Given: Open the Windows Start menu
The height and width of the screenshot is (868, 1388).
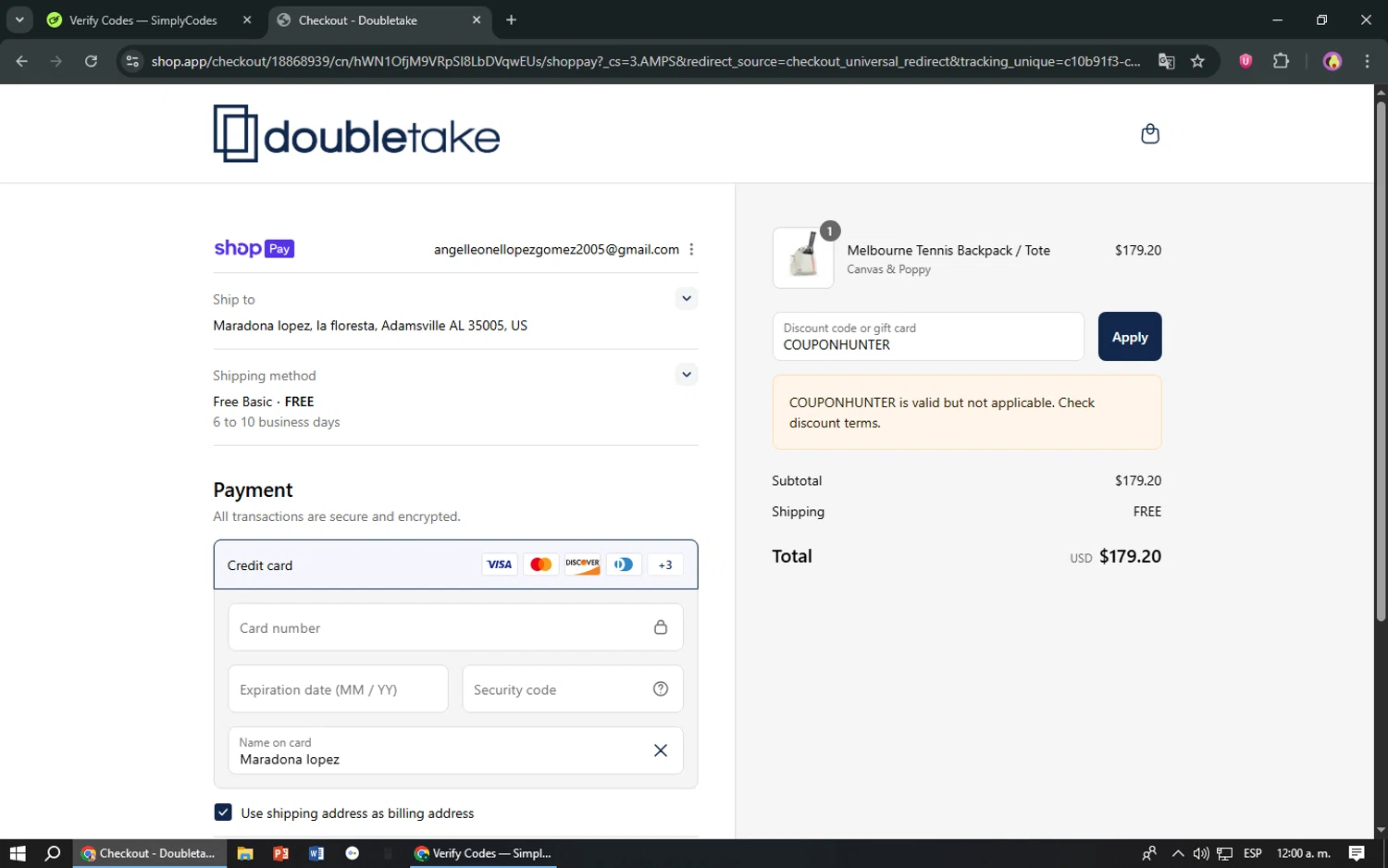Looking at the screenshot, I should (18, 853).
